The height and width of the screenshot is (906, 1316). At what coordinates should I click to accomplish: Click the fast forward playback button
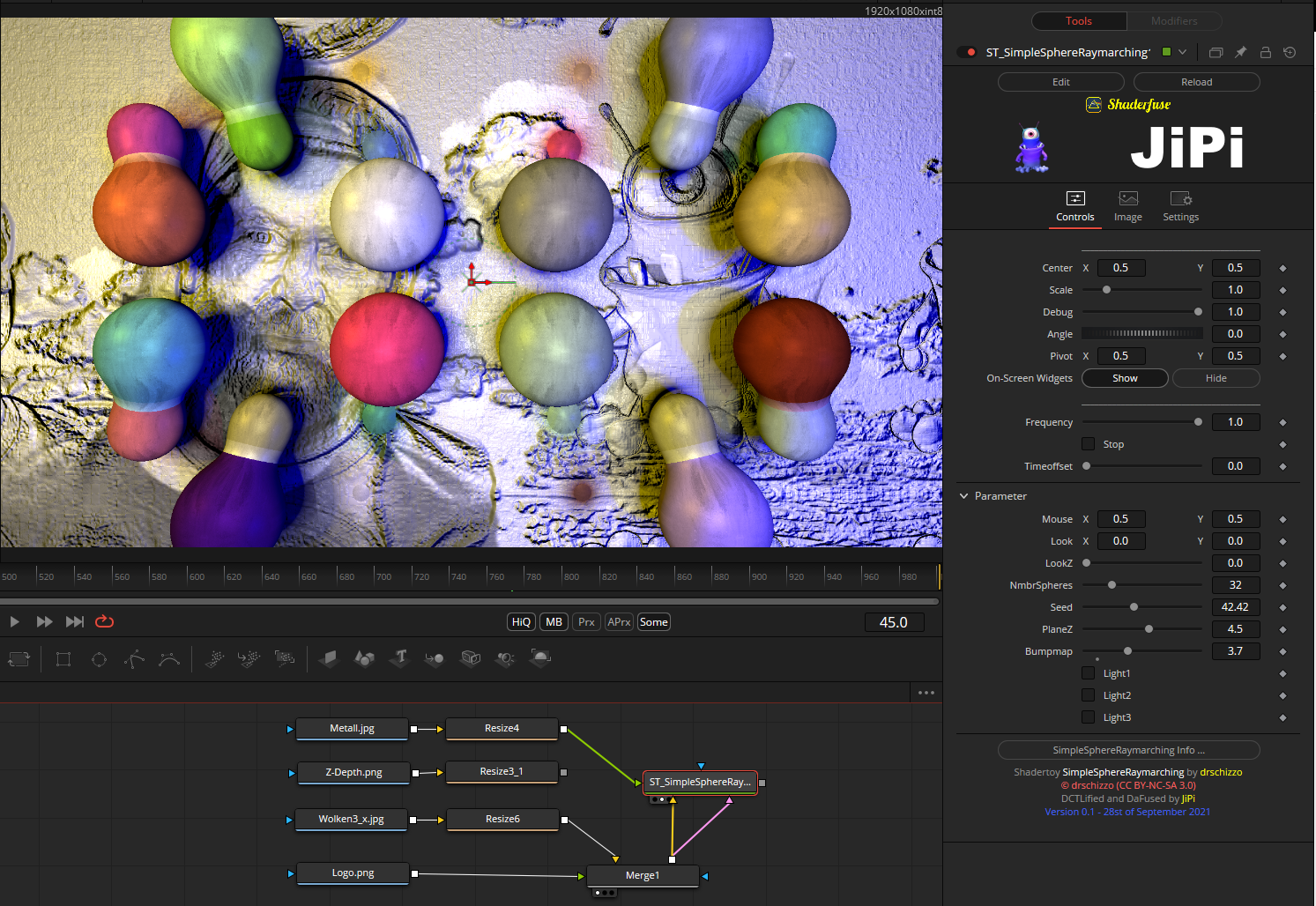[44, 621]
